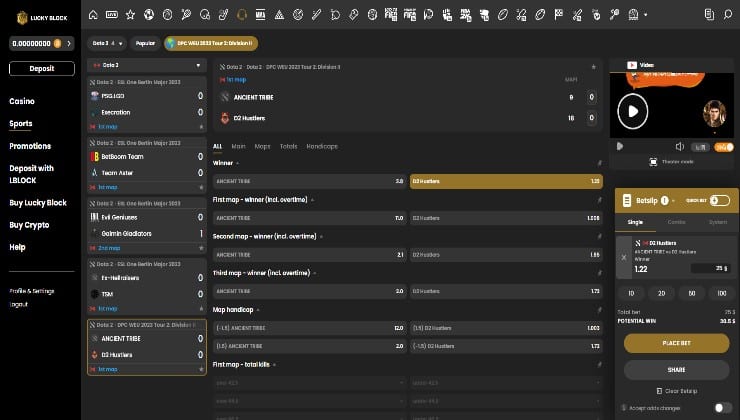Toggle favorite star for Evil Geniuses match

click(202, 248)
